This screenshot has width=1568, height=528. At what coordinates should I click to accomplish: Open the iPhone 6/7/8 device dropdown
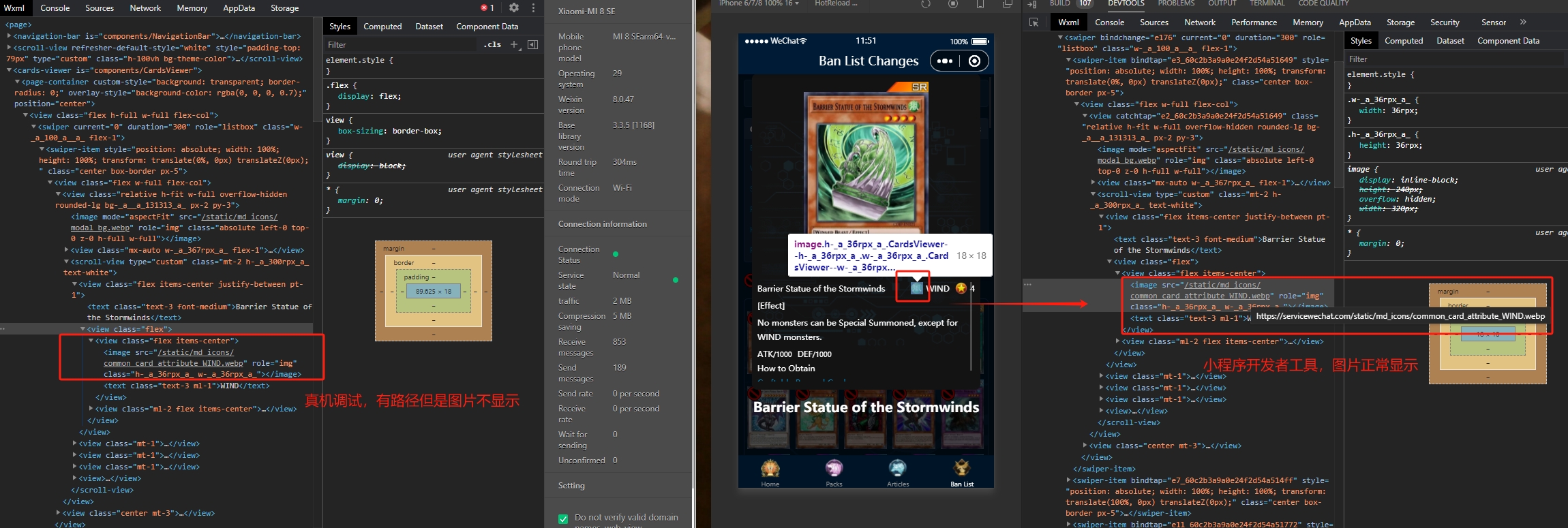pos(760,3)
